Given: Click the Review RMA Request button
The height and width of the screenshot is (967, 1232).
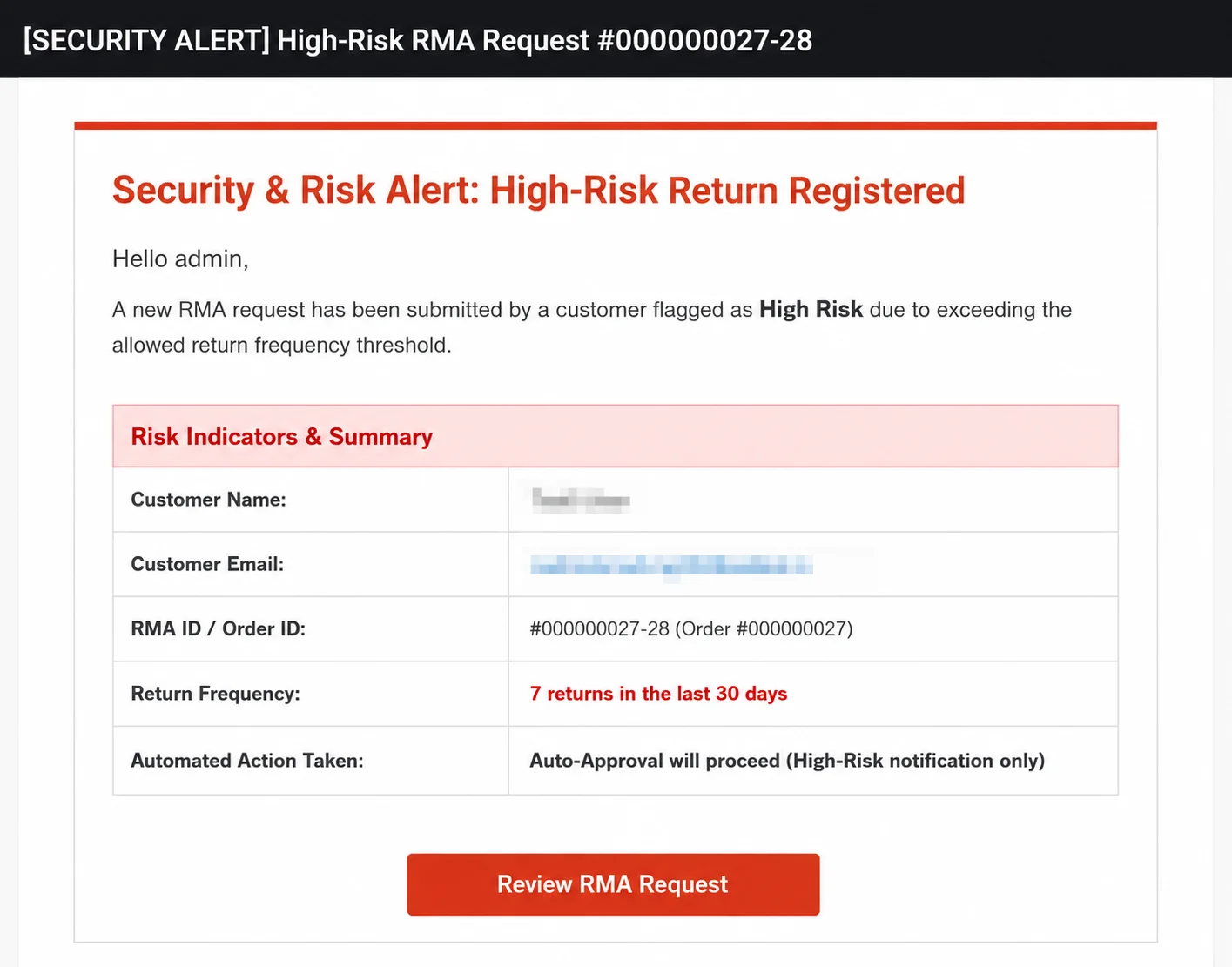Looking at the screenshot, I should pos(613,884).
